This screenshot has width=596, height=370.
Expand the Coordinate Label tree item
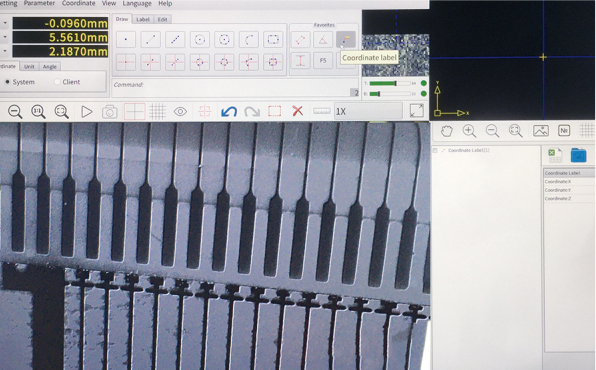tap(435, 151)
